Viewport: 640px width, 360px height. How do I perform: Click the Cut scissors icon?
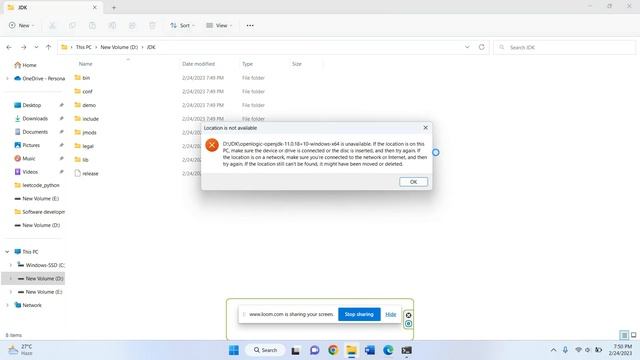(x=52, y=26)
